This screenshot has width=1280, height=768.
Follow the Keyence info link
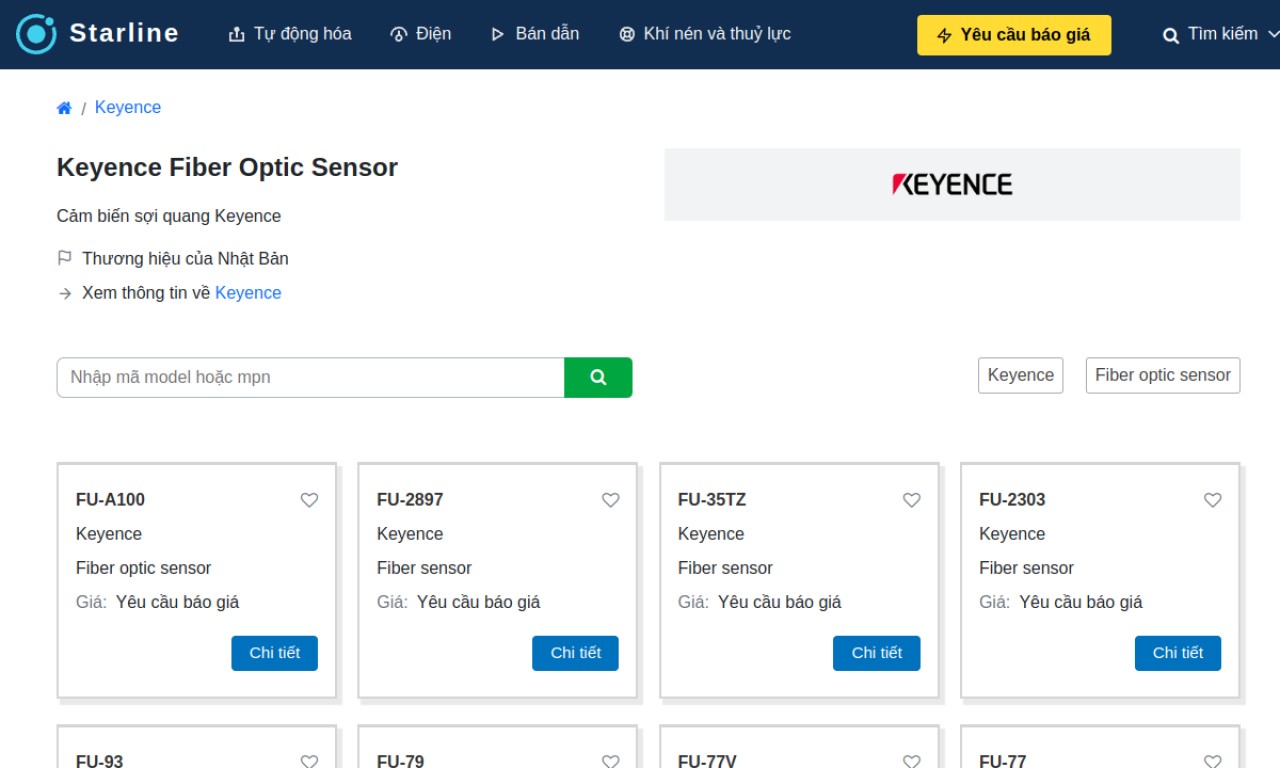pos(248,293)
